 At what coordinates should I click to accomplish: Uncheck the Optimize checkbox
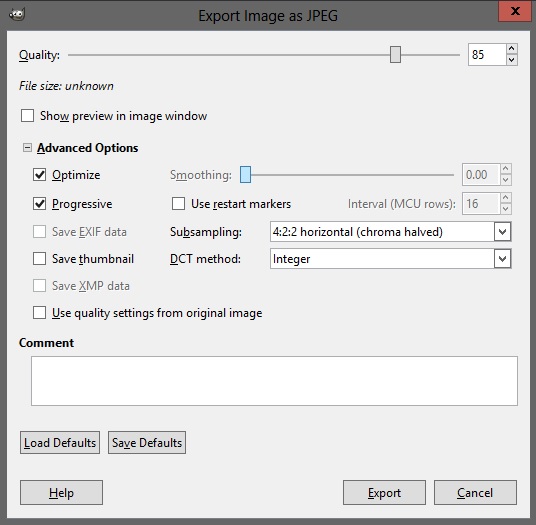(39, 175)
